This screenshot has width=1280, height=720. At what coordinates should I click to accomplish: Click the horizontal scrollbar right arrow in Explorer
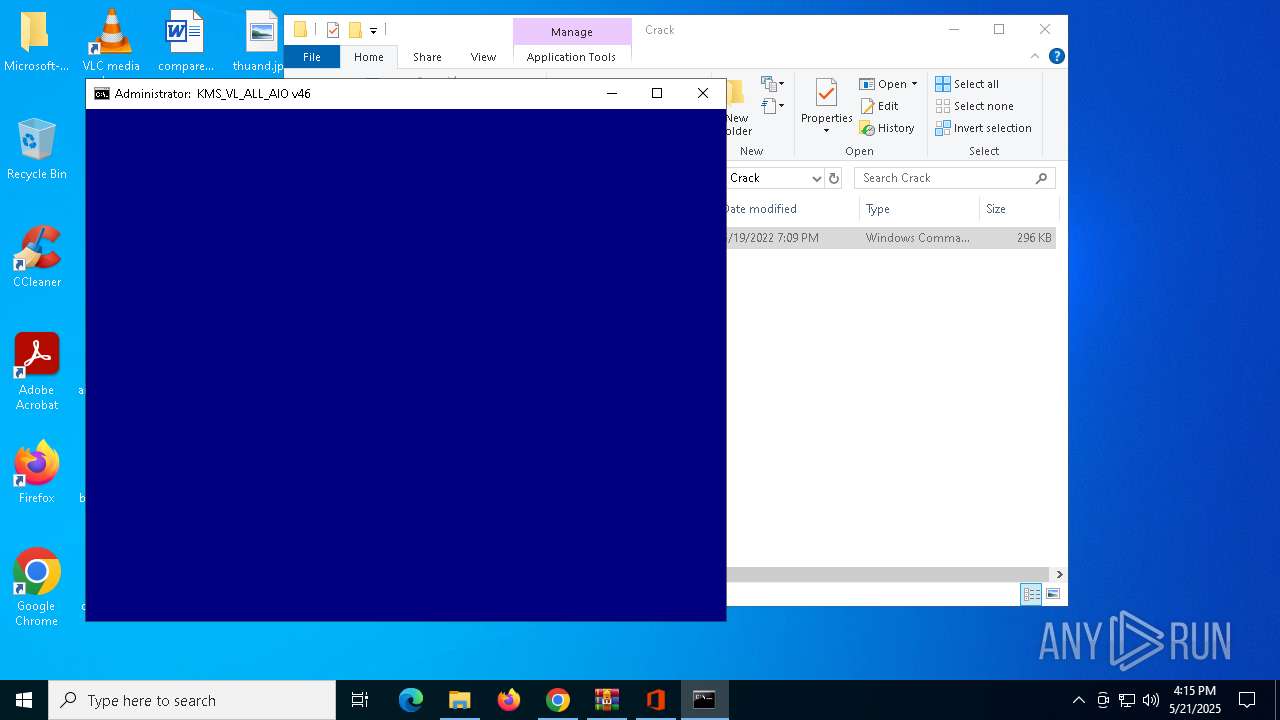click(x=1059, y=574)
